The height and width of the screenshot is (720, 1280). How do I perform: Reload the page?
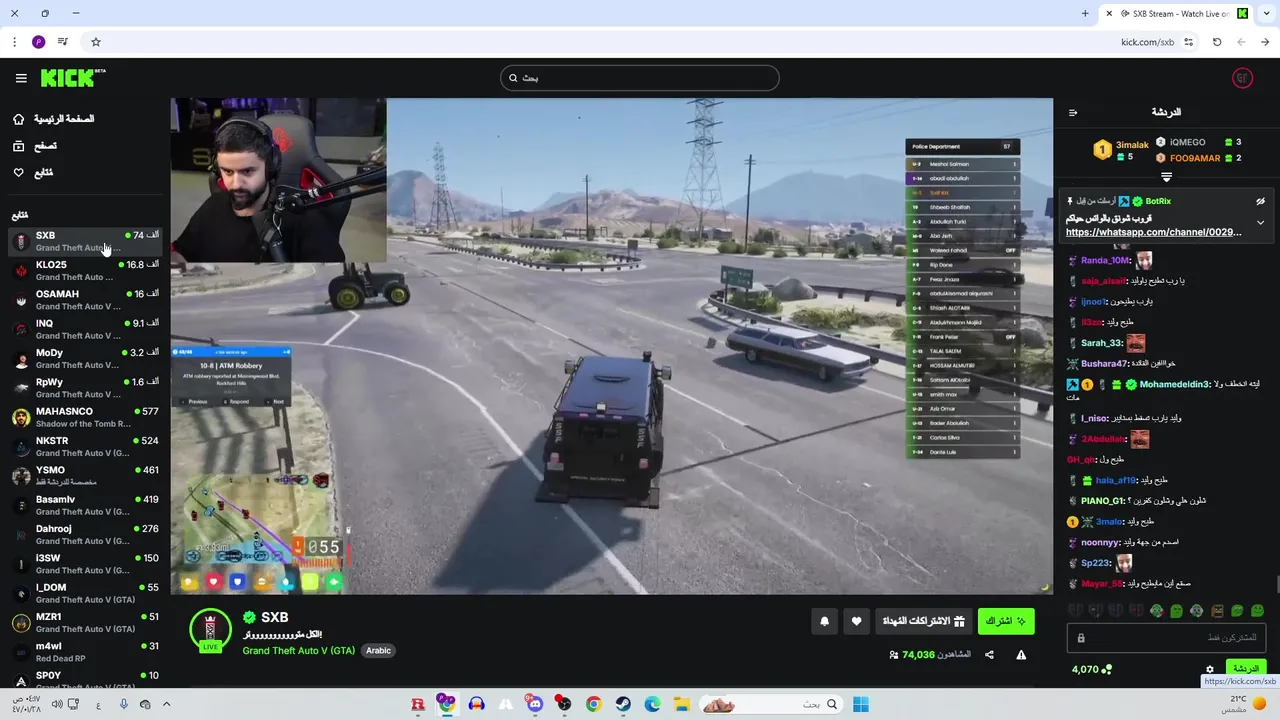pos(1217,42)
